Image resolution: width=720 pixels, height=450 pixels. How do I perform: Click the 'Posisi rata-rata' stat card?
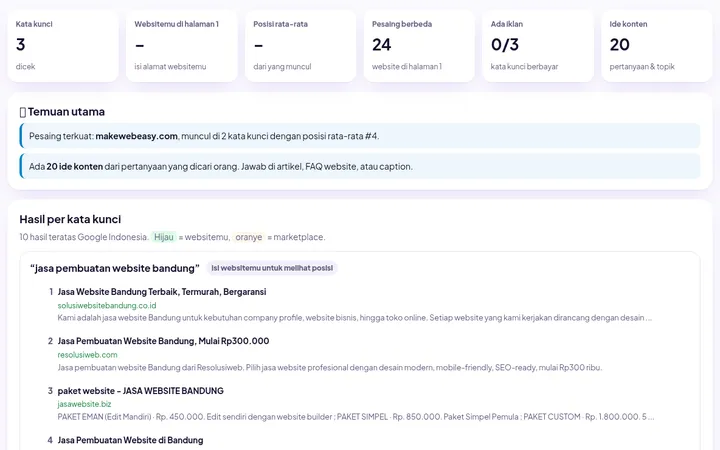click(300, 46)
